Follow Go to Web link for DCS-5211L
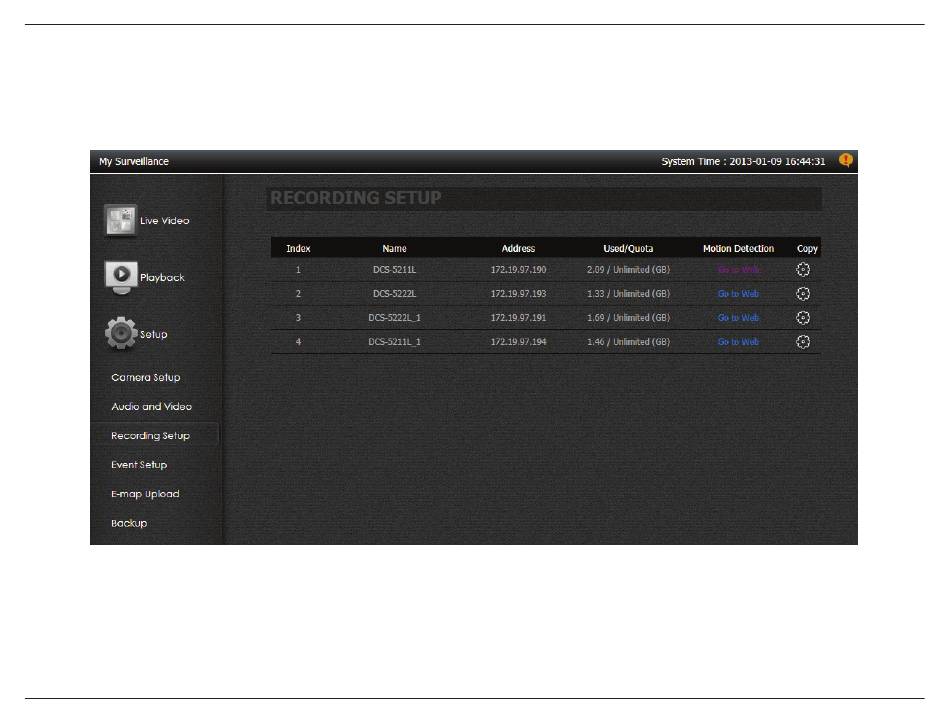 (738, 270)
